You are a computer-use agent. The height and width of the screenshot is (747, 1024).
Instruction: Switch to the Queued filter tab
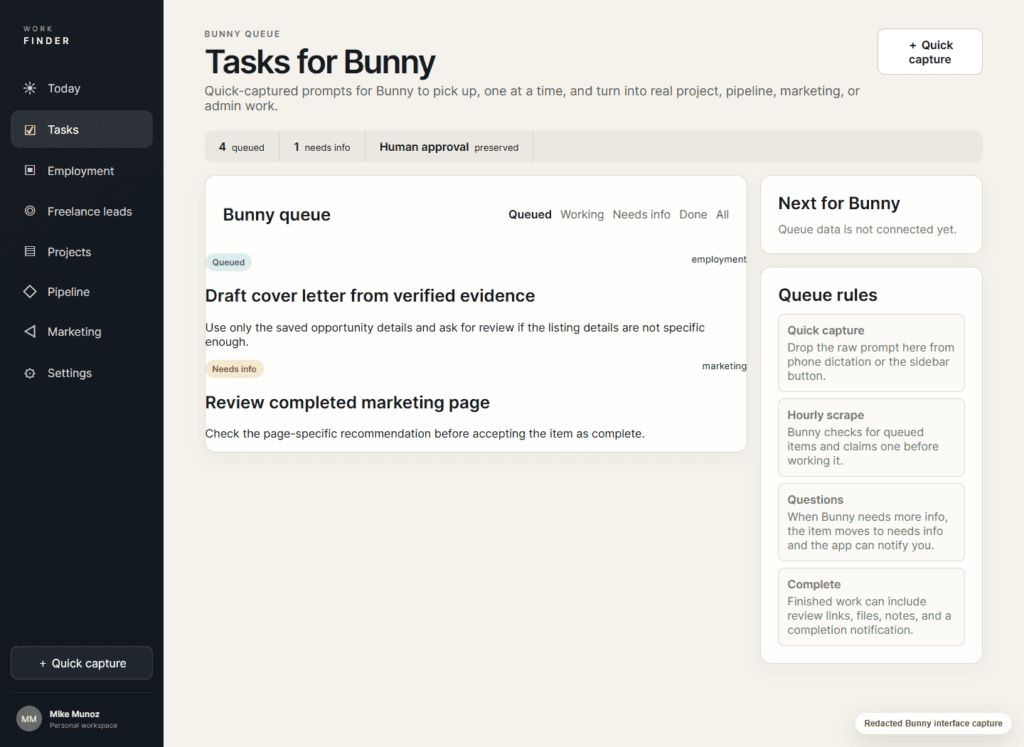click(530, 214)
